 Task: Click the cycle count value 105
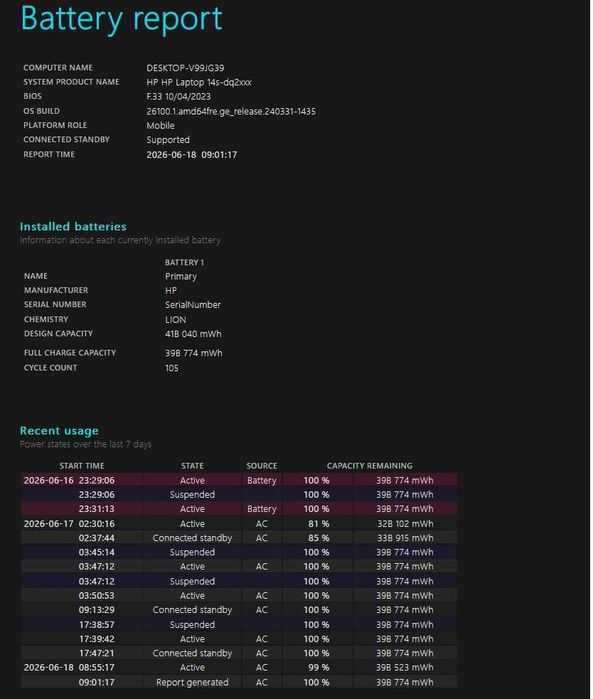pyautogui.click(x=172, y=368)
